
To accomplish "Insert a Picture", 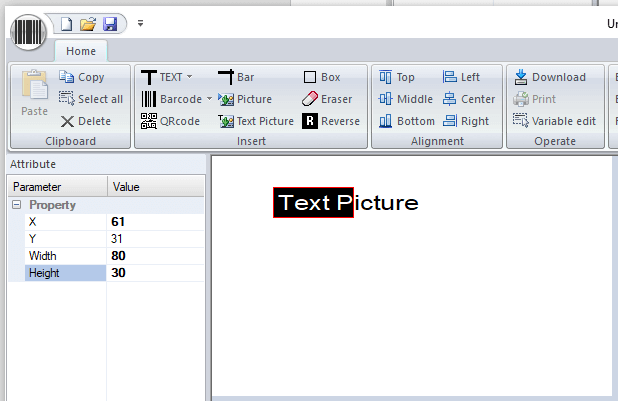I will (x=245, y=99).
